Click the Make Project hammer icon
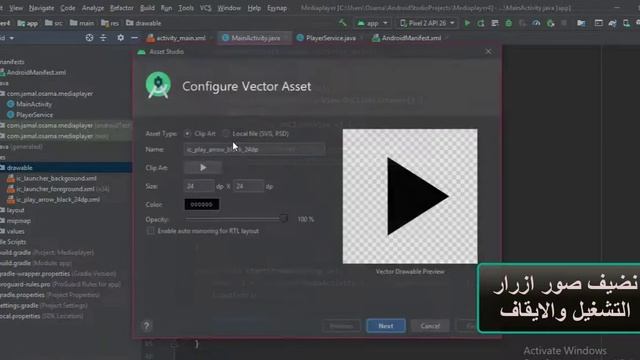This screenshot has width=640, height=360. (343, 23)
